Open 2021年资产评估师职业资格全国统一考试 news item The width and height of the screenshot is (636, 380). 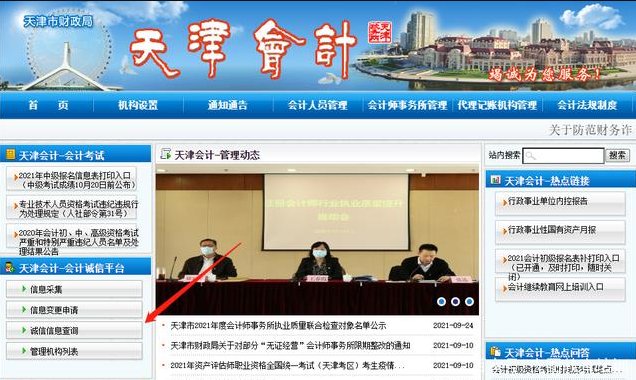click(x=287, y=365)
